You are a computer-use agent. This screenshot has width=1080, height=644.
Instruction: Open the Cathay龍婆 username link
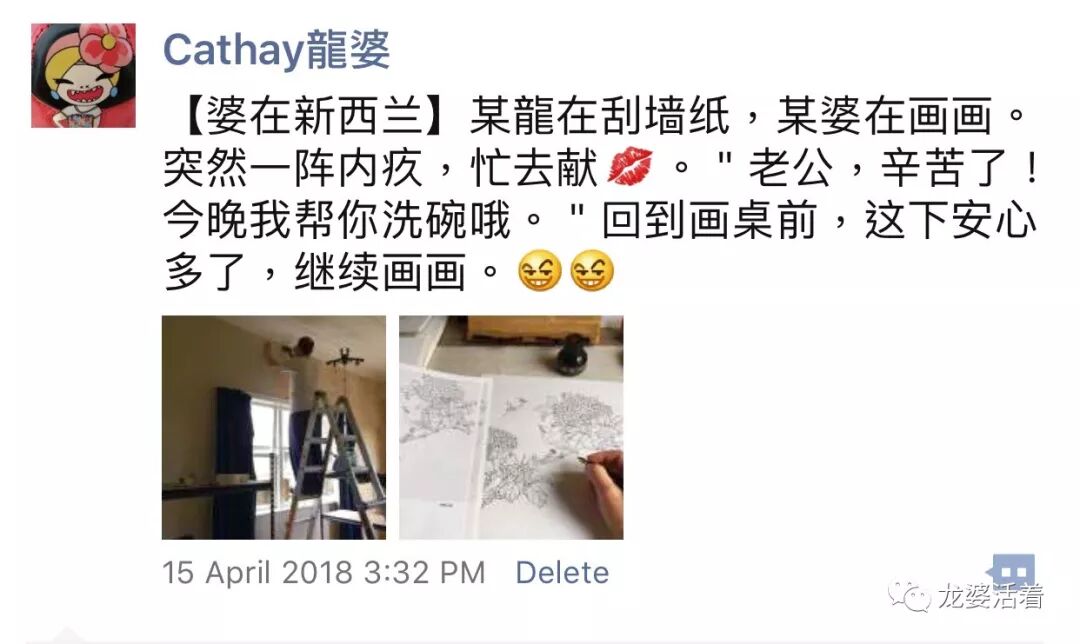coord(277,50)
